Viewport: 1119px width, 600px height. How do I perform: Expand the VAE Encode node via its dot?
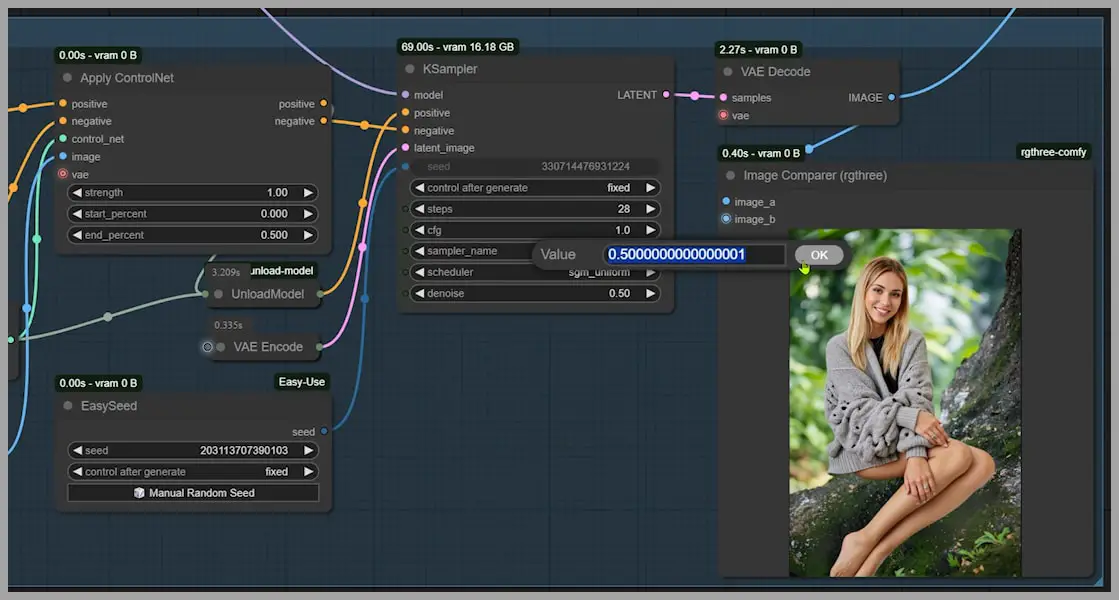pyautogui.click(x=221, y=347)
